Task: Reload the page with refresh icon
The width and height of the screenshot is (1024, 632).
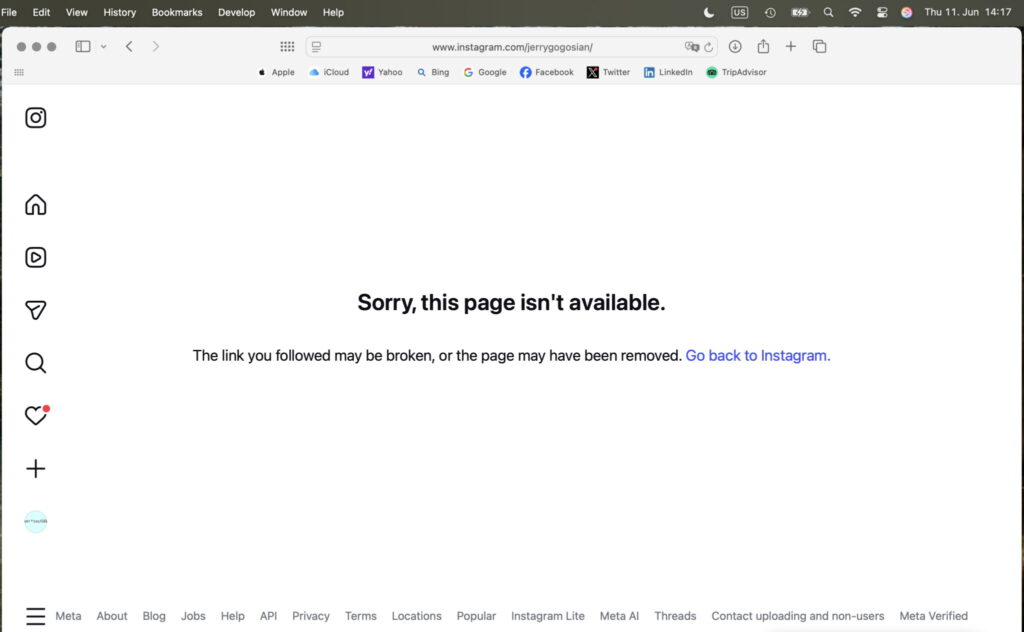Action: pyautogui.click(x=709, y=47)
